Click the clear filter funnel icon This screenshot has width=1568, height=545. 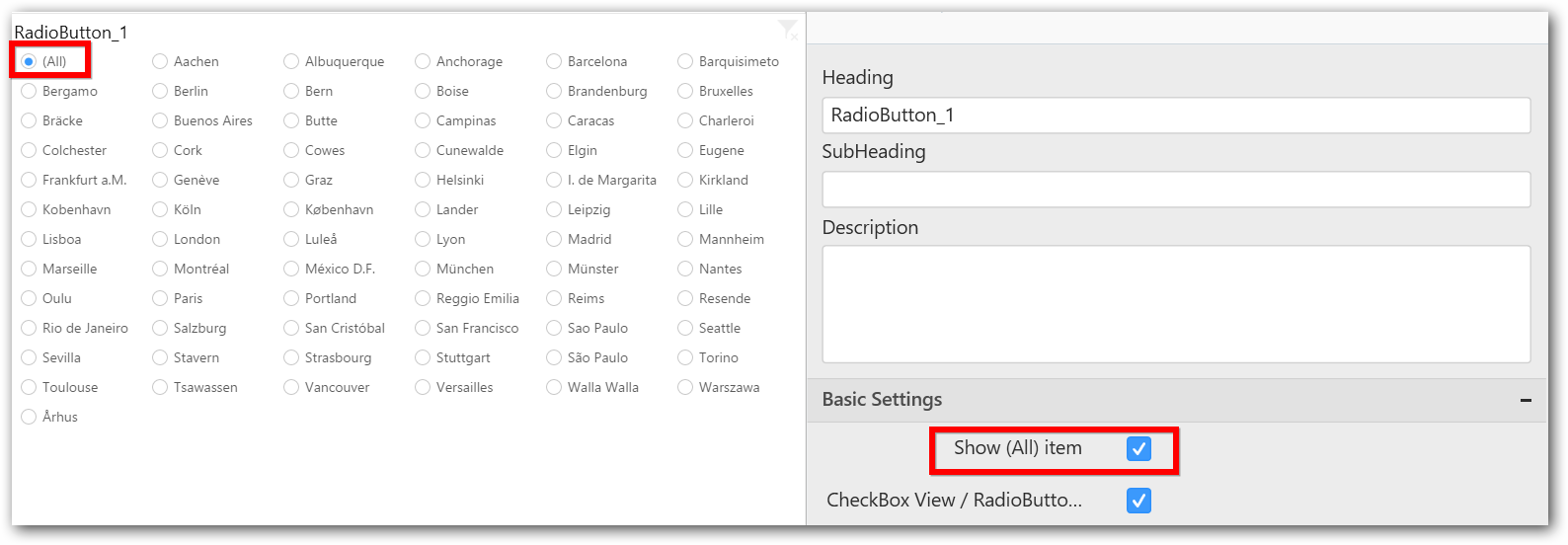pos(788,29)
